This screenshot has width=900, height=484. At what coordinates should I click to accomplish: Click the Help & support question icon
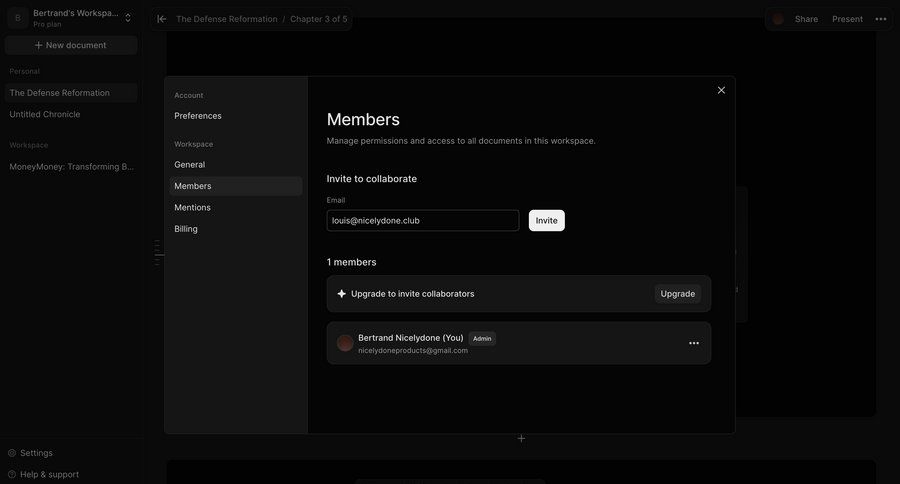tap(11, 474)
